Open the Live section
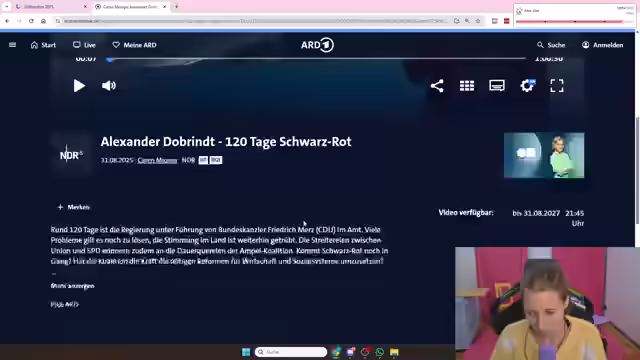 (x=84, y=45)
